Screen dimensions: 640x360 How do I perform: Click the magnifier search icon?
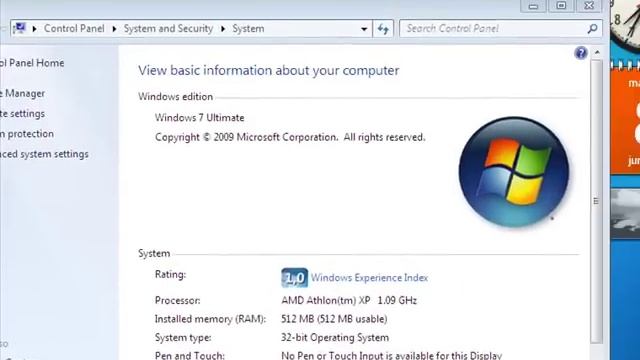click(592, 29)
